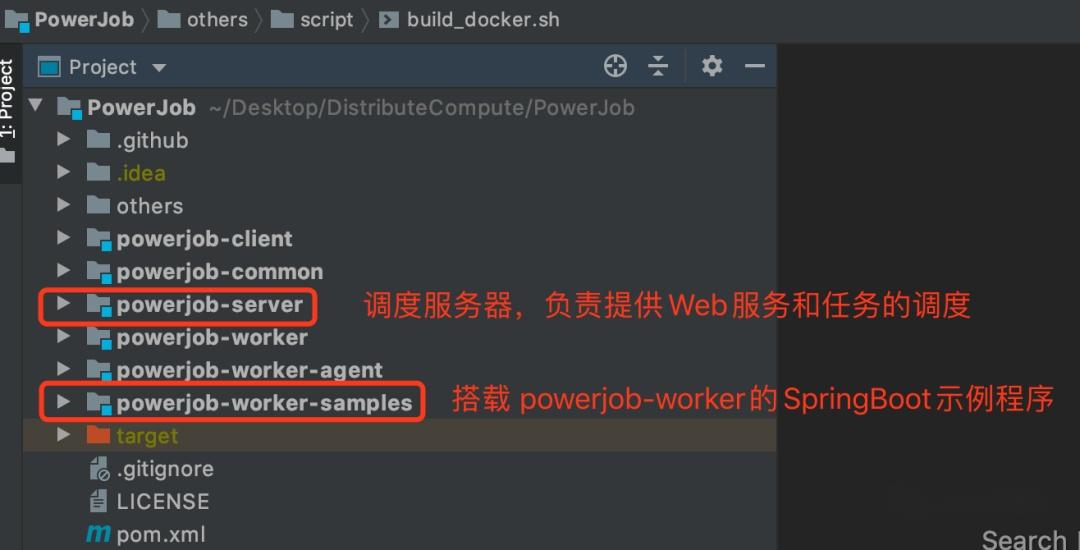Select the powerjob-client module

[x=204, y=238]
